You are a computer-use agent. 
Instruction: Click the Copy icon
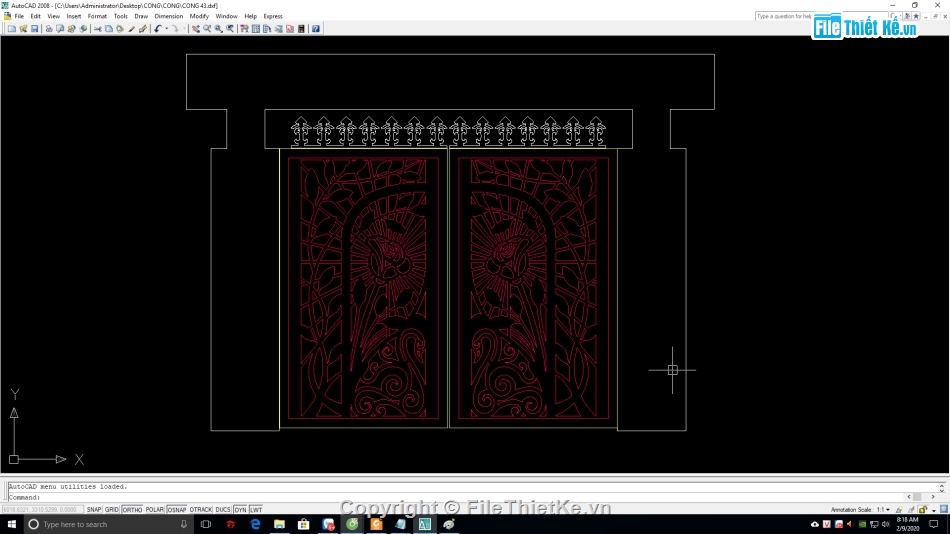(x=108, y=28)
